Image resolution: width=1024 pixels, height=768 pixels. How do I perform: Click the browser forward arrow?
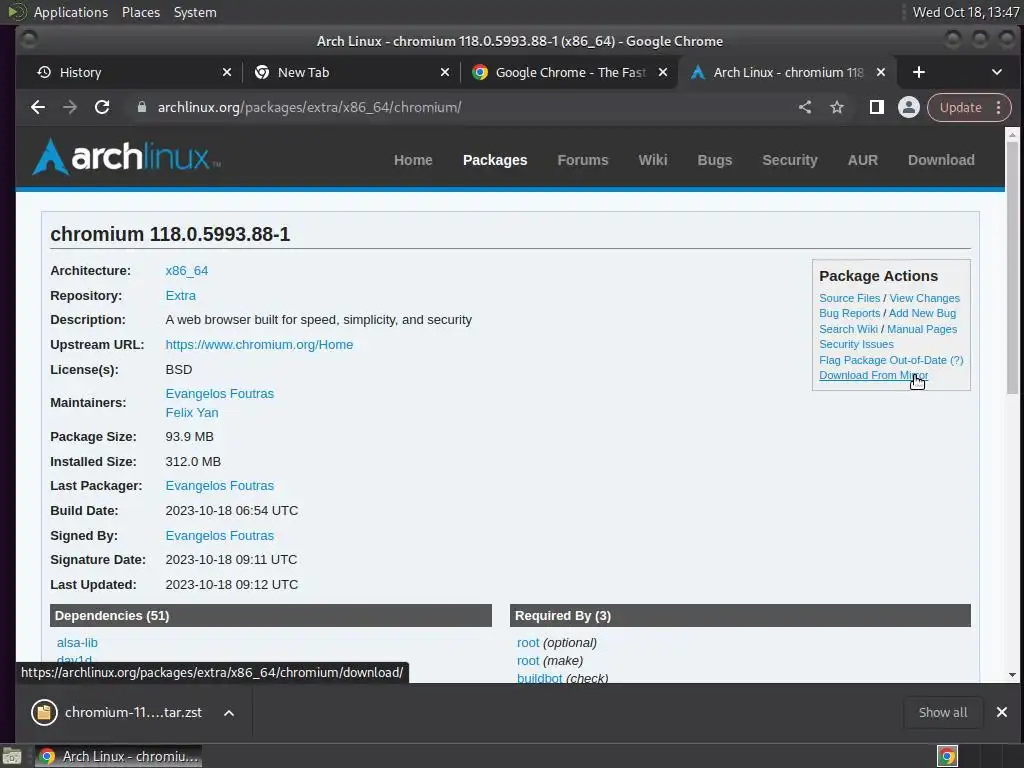(70, 107)
